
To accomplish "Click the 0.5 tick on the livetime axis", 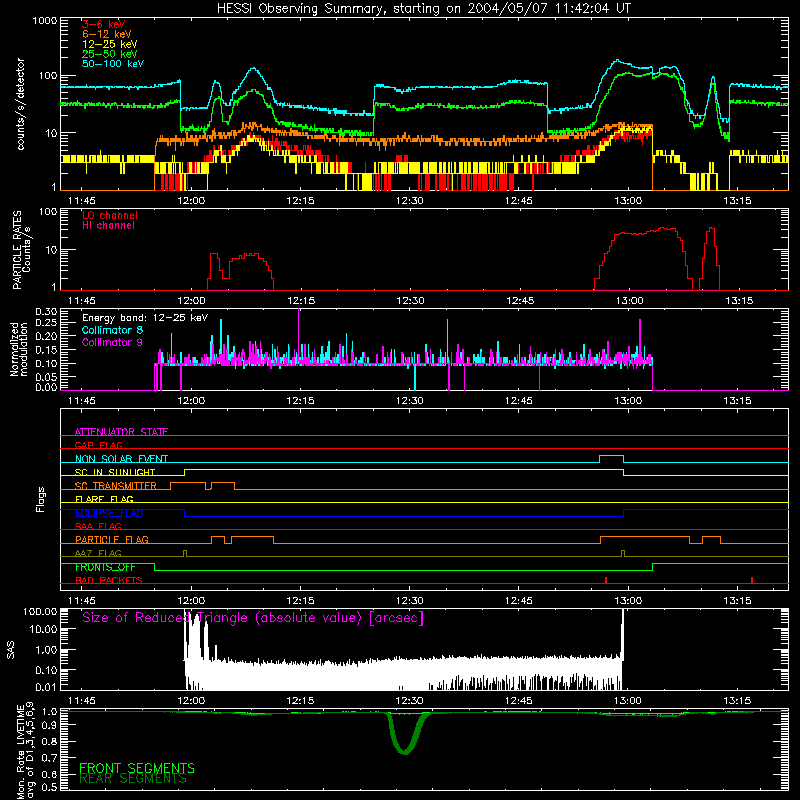I will (49, 787).
